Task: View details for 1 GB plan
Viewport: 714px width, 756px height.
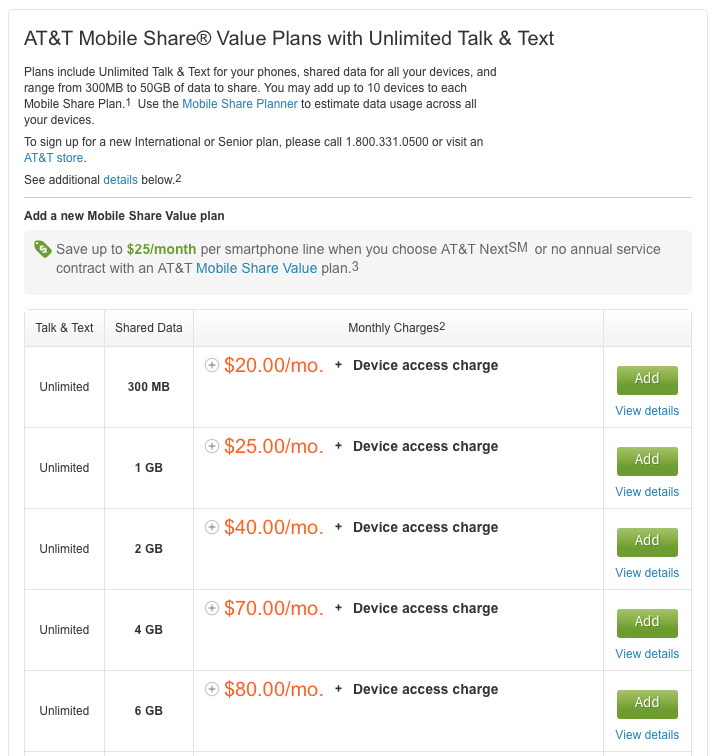Action: click(x=647, y=492)
